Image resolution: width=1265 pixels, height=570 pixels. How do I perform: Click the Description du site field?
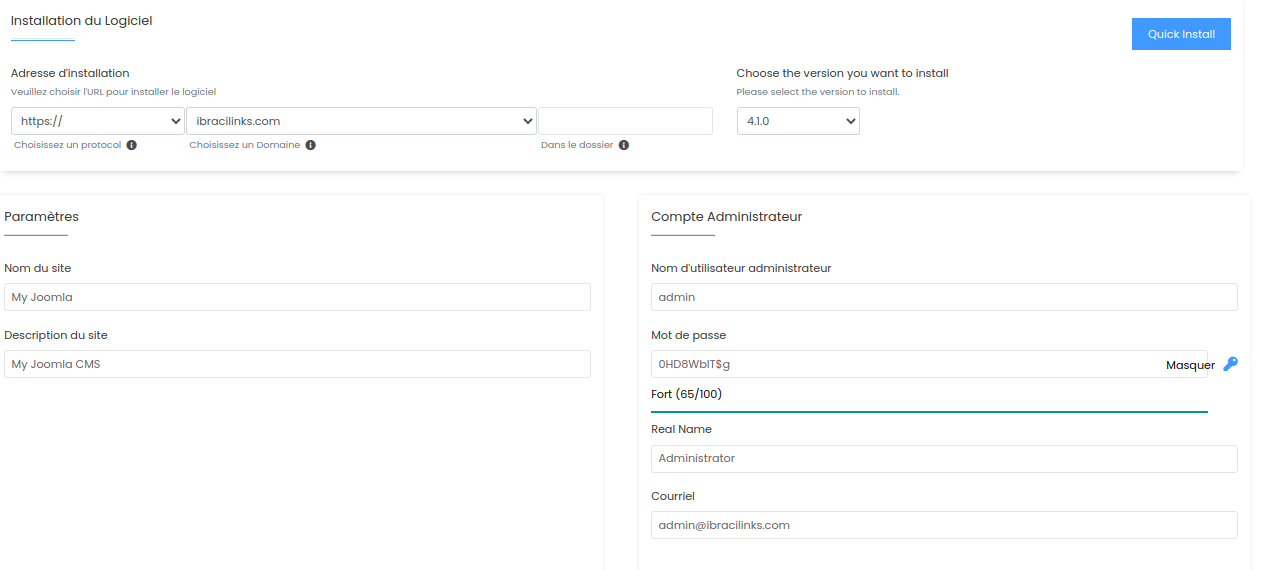(297, 364)
